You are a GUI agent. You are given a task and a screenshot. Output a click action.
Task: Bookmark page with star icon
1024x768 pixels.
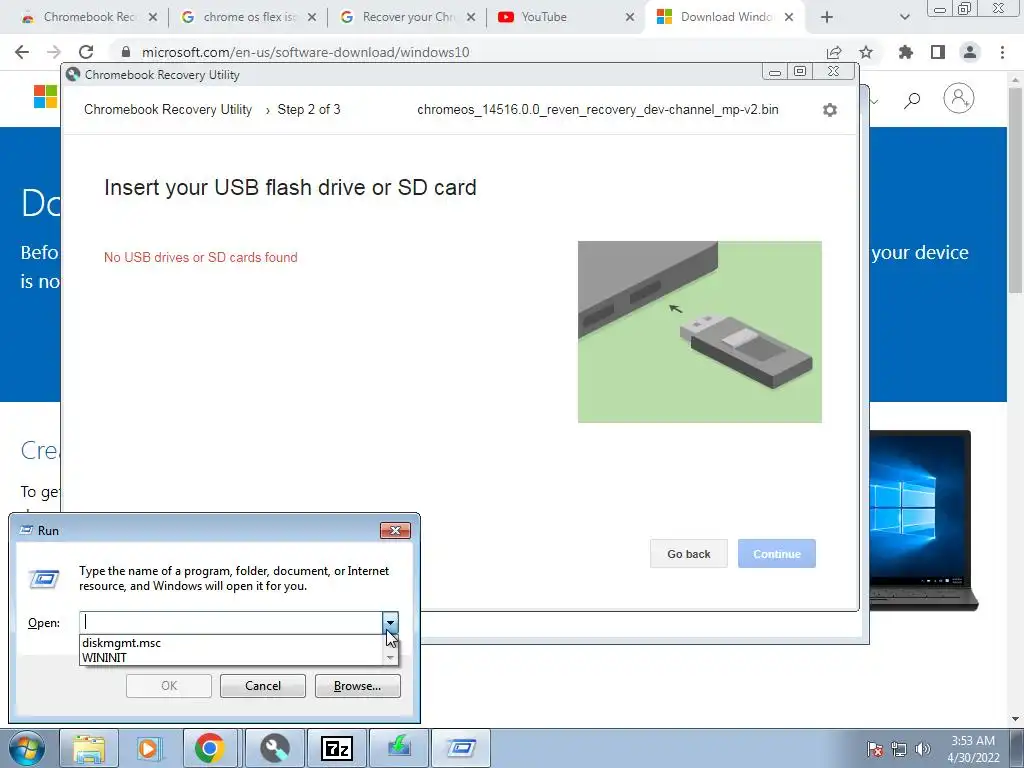point(866,52)
